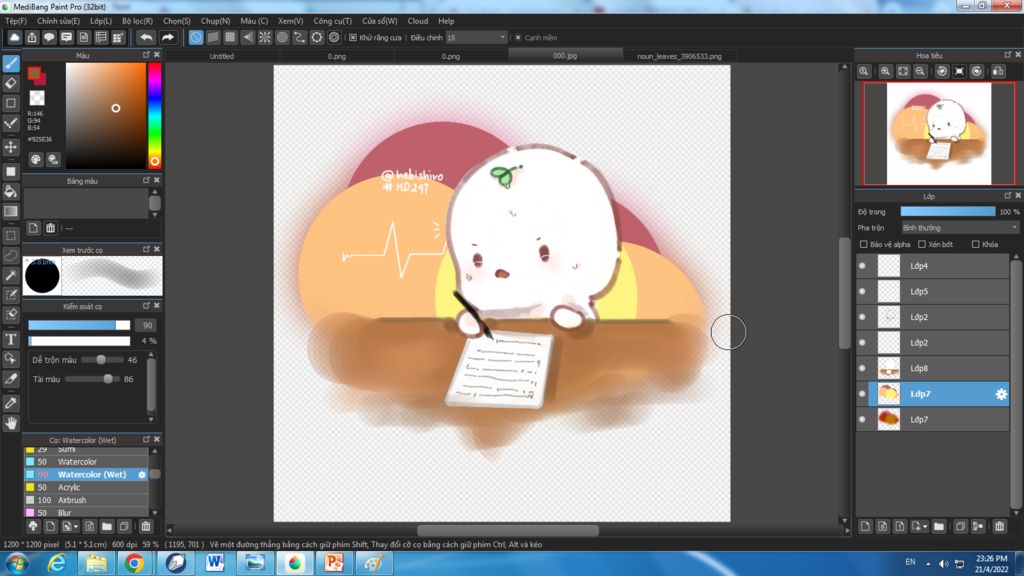Screen dimensions: 1024x576
Task: Toggle the Khử răng cưa anti-aliasing checkbox
Action: coord(353,38)
